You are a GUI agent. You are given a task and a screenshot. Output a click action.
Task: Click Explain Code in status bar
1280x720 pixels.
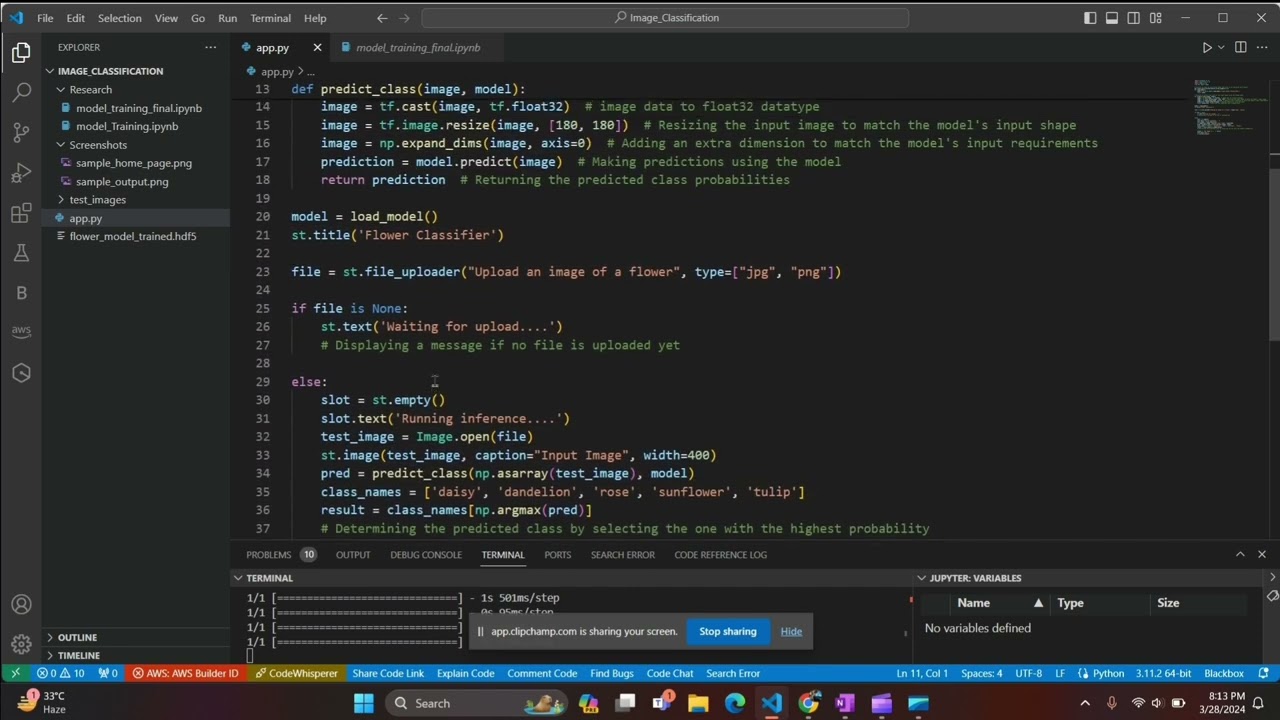[x=465, y=673]
